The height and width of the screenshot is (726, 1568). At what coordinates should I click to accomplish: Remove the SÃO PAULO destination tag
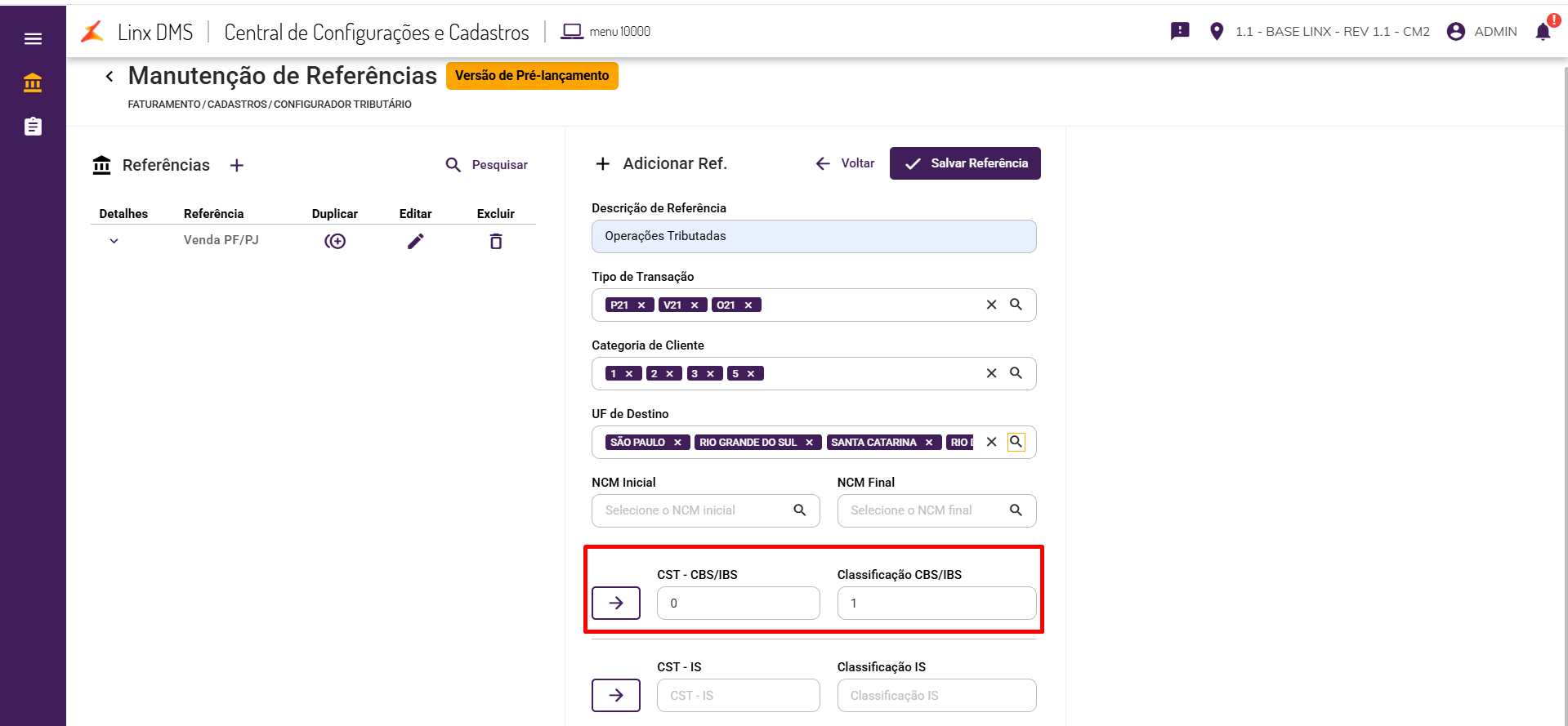[x=677, y=443]
